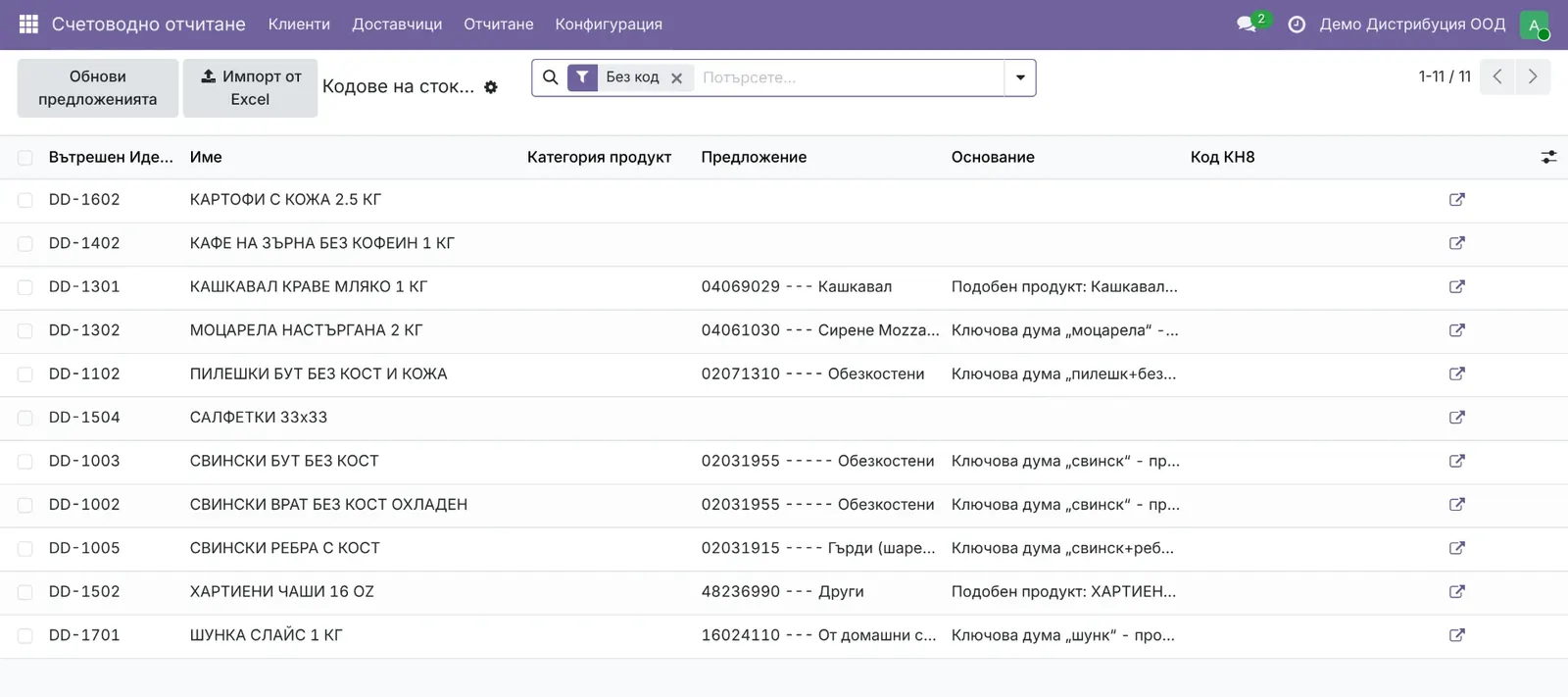Click suggestion 02071310 ---- Обезкостени

click(812, 373)
